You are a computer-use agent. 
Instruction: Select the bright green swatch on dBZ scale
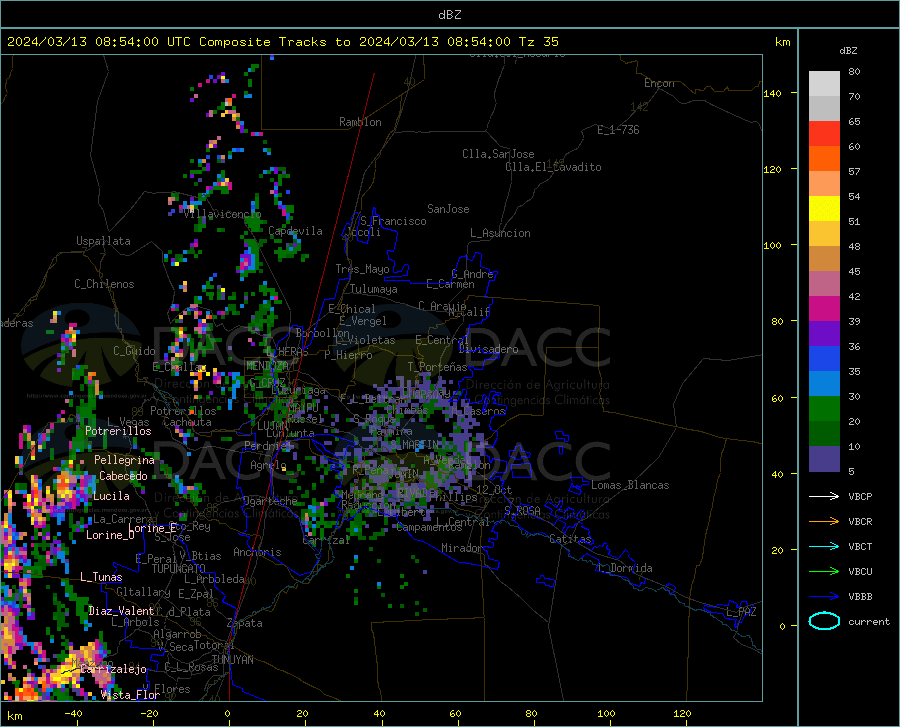coord(824,409)
